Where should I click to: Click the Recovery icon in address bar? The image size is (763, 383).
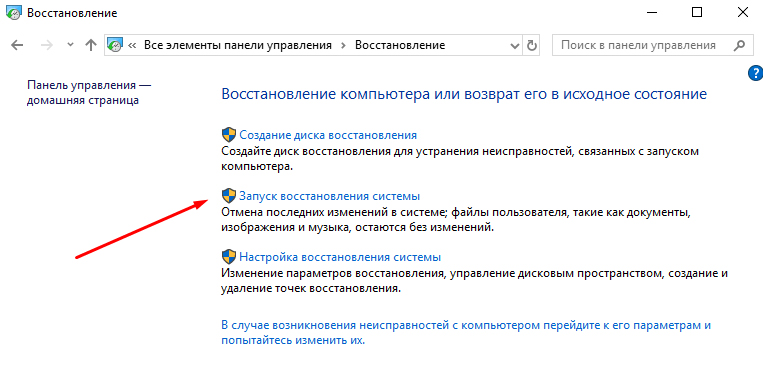click(x=115, y=45)
